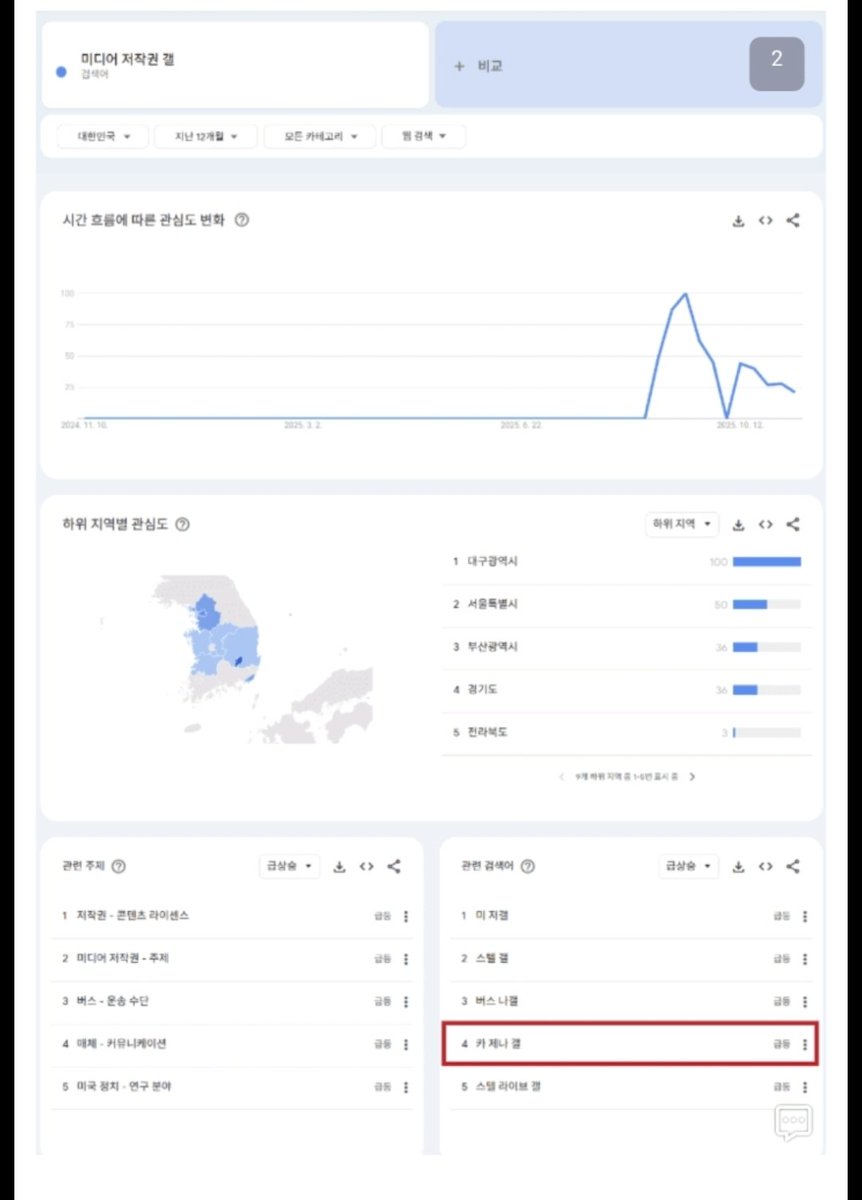Image resolution: width=862 pixels, height=1200 pixels.
Task: Open more options for 버스 나갤 query
Action: 805,1002
